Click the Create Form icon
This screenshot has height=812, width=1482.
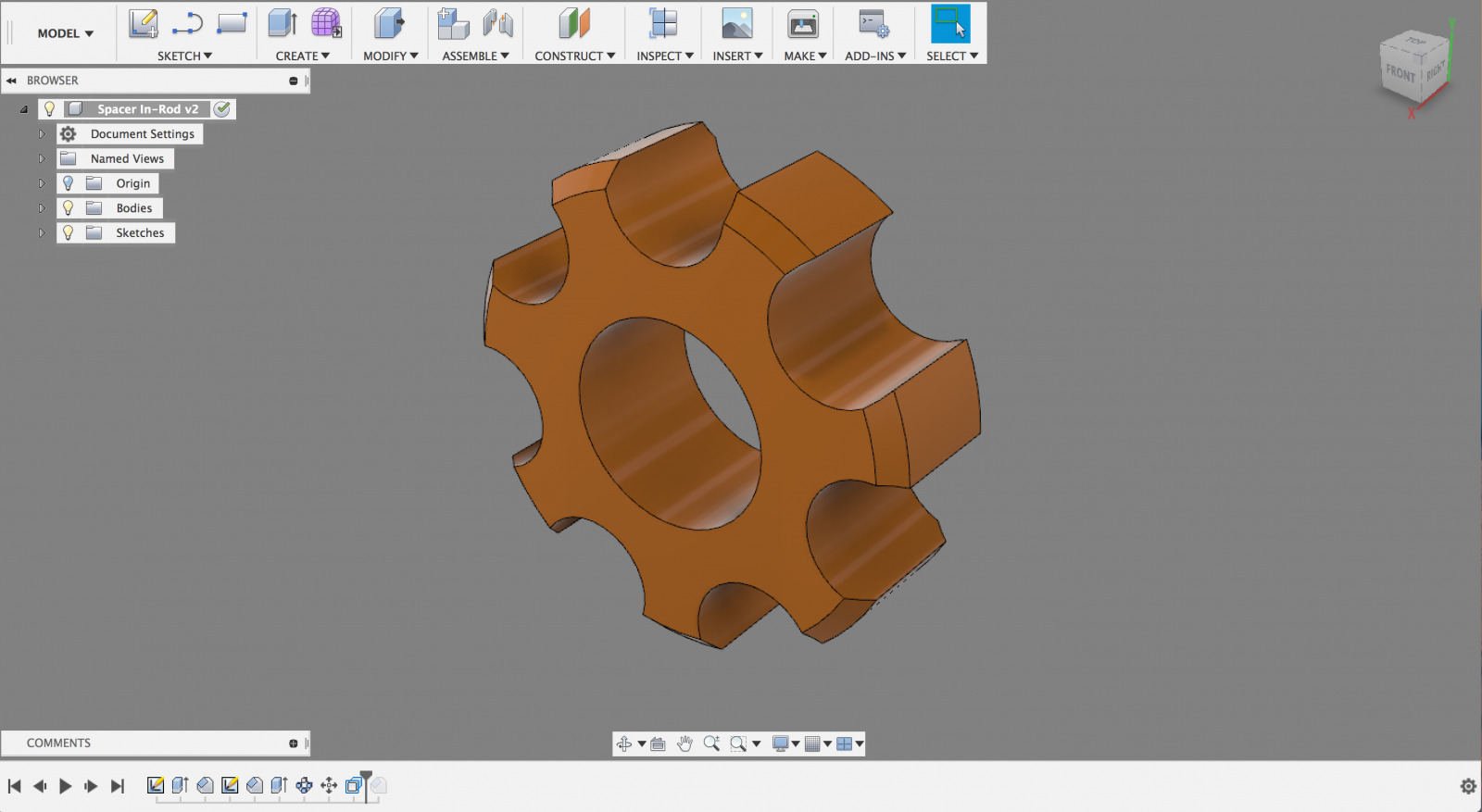click(326, 23)
